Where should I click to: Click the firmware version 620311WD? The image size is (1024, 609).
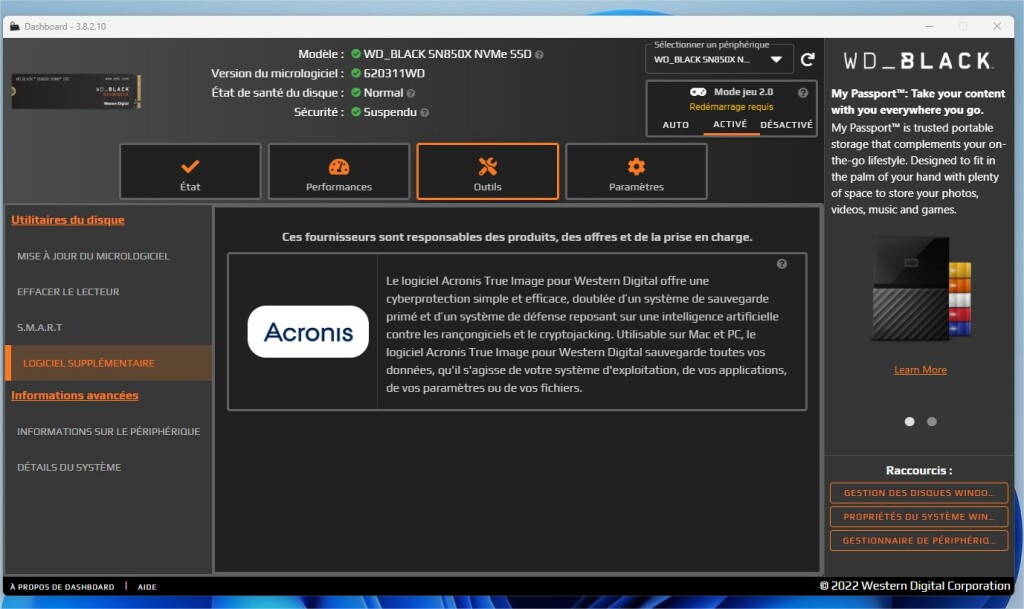coord(394,74)
